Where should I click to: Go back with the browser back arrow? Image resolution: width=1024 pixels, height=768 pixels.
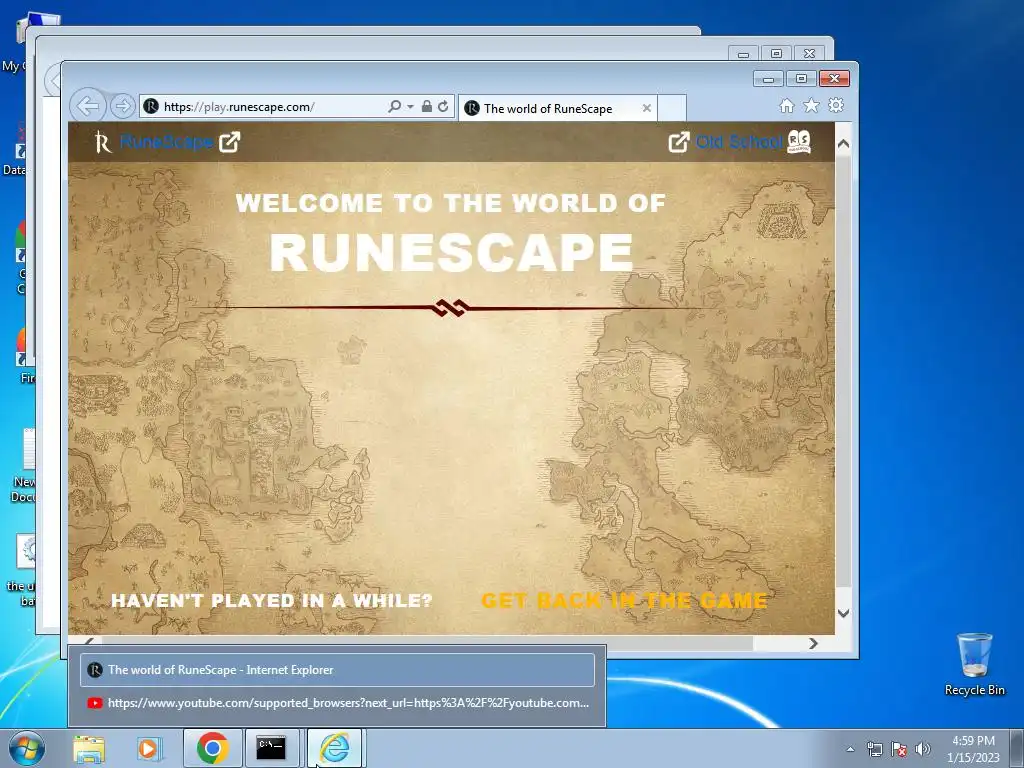[x=88, y=106]
